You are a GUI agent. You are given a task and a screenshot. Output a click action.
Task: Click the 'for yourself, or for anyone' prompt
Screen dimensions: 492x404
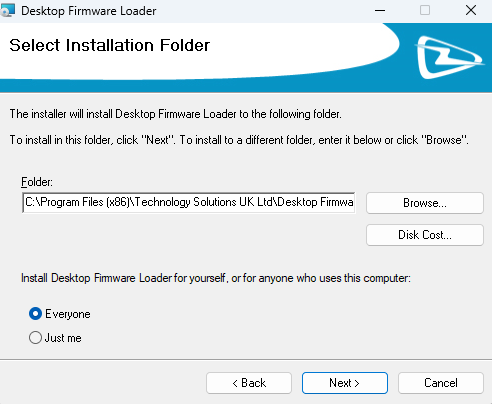tap(216, 278)
